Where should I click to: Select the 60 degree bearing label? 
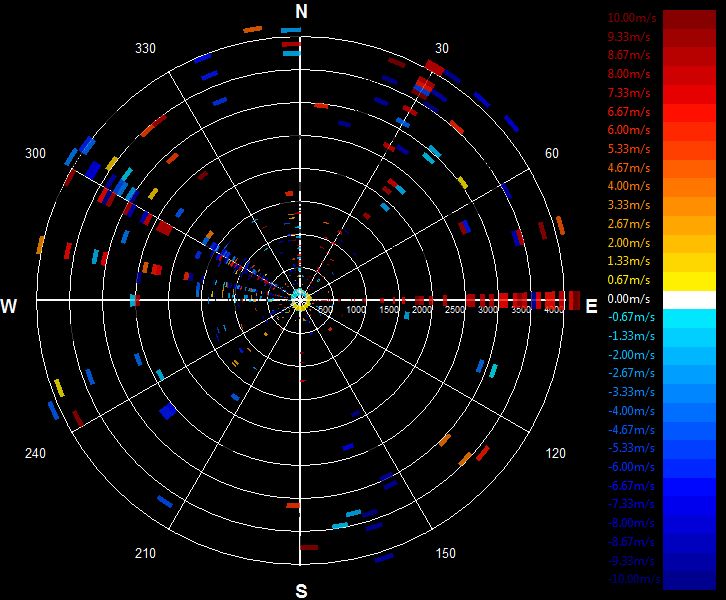click(x=551, y=153)
